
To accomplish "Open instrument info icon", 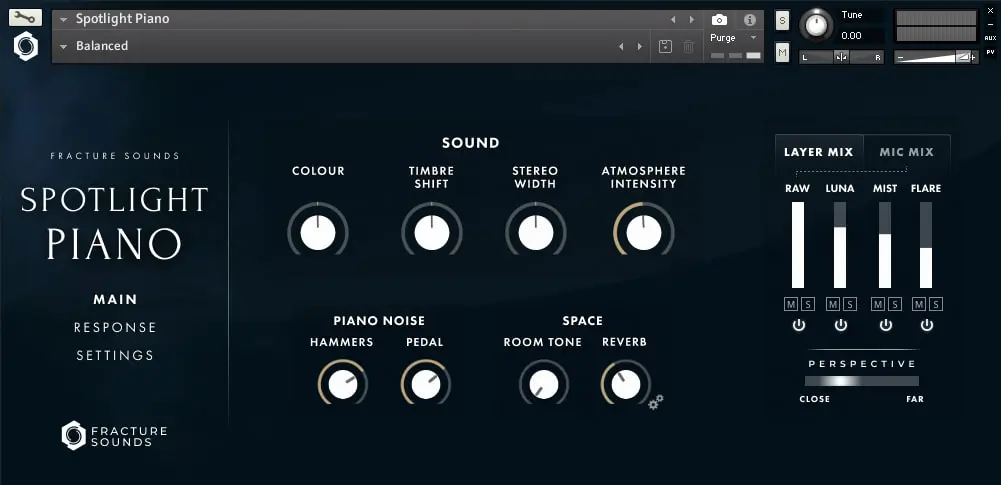I will (749, 20).
